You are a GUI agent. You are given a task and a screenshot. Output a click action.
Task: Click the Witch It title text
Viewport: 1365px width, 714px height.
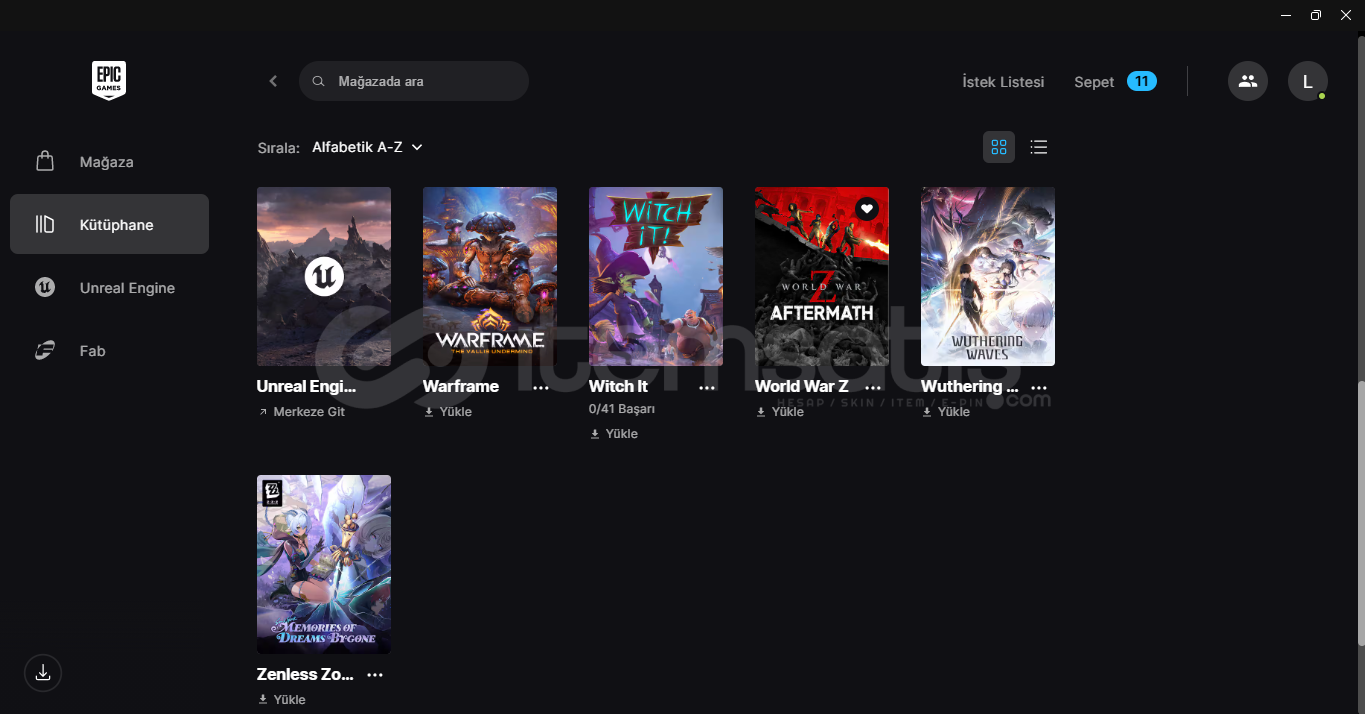[618, 386]
